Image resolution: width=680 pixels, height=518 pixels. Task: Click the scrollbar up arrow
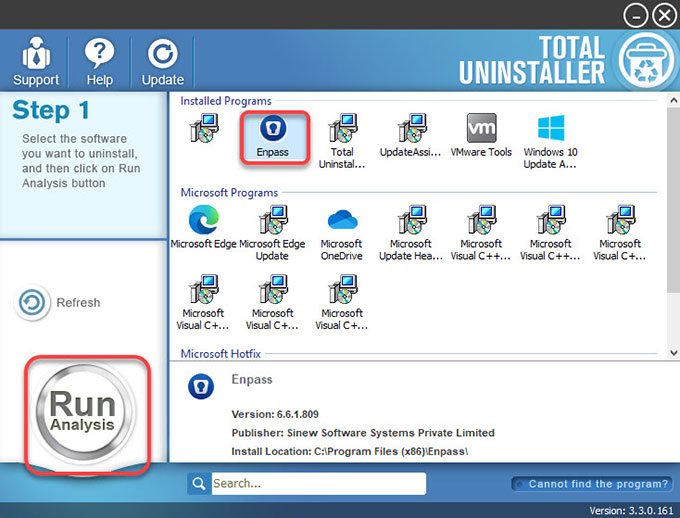pos(673,101)
